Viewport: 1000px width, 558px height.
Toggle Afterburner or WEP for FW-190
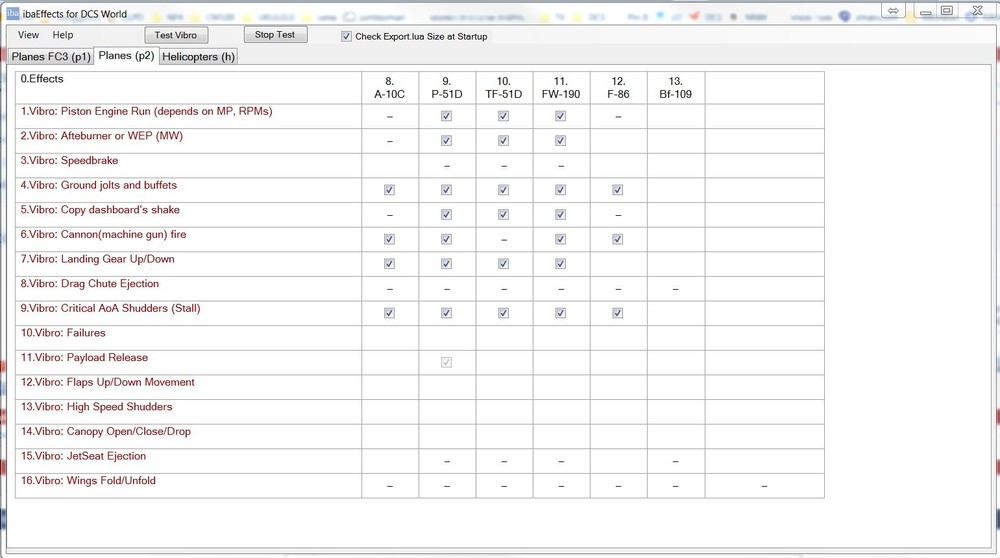(560, 140)
